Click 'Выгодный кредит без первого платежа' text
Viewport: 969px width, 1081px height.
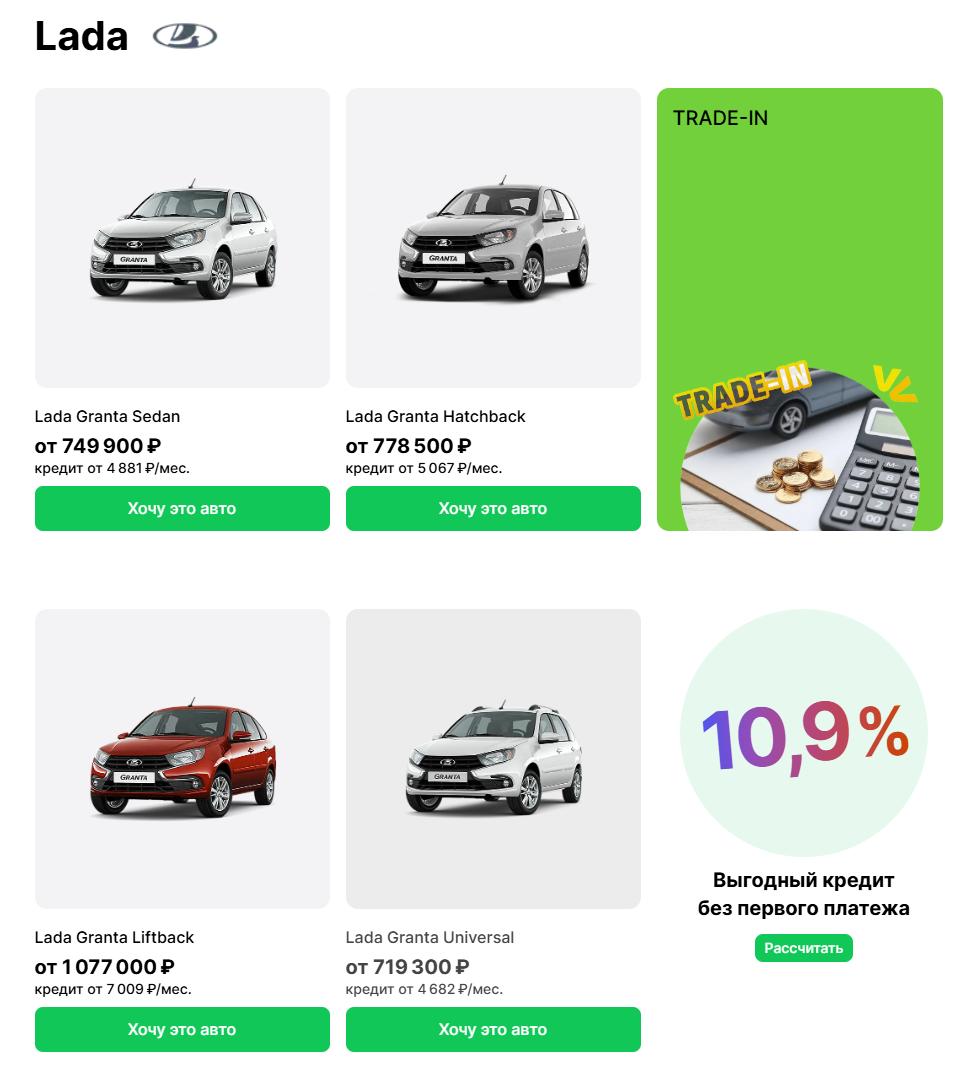pyautogui.click(x=804, y=894)
